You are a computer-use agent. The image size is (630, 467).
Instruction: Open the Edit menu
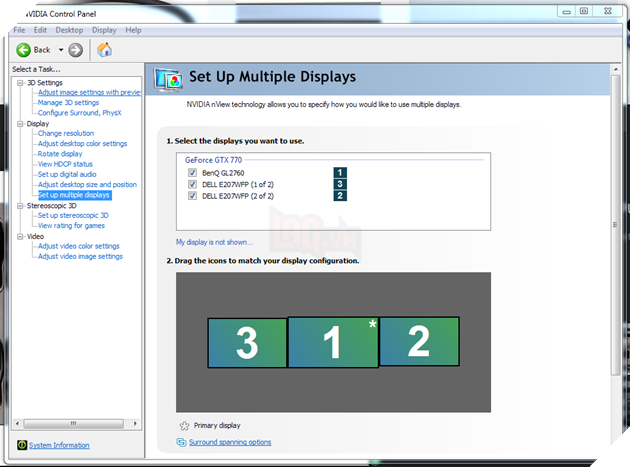(x=40, y=30)
